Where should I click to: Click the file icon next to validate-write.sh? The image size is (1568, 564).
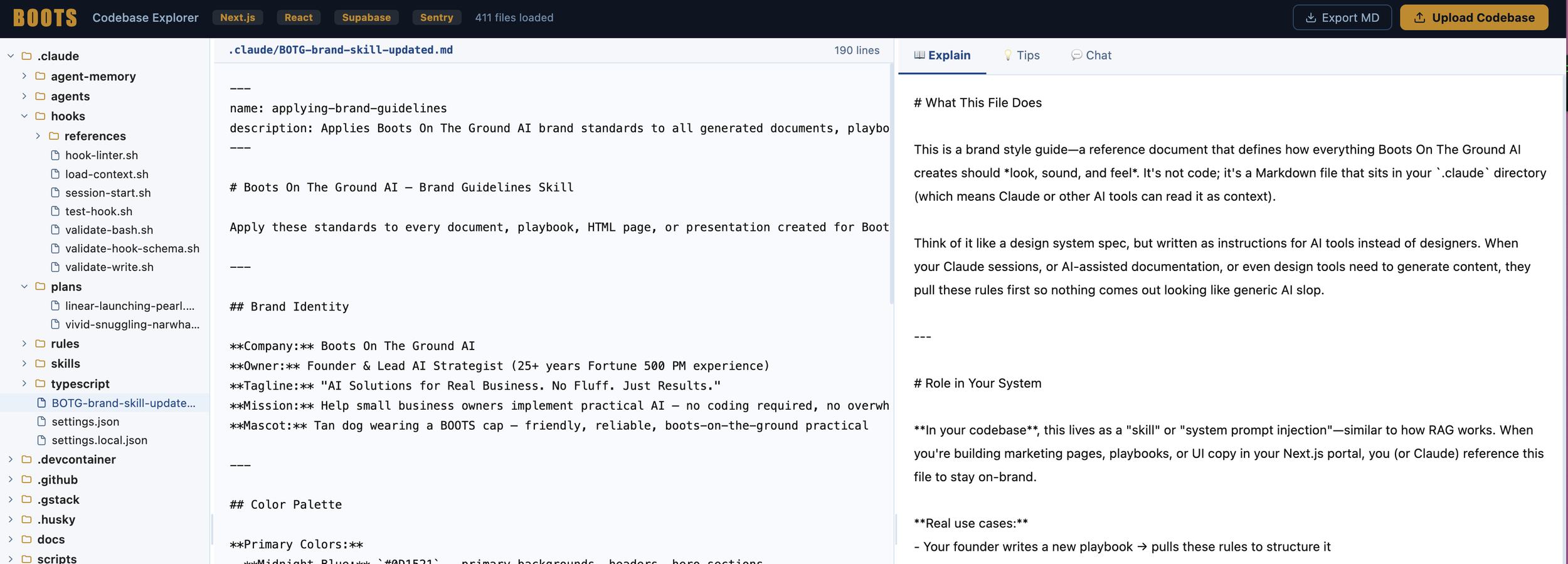(x=55, y=267)
